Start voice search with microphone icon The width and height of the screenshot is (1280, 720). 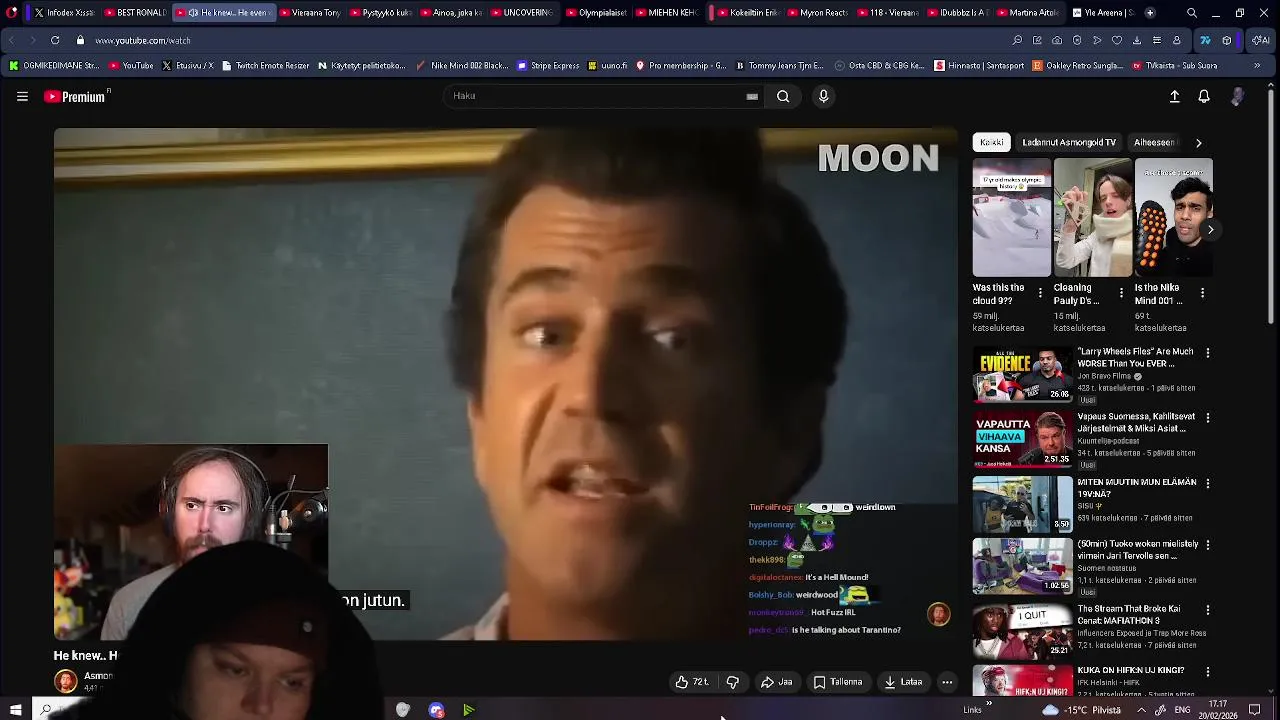pyautogui.click(x=823, y=96)
